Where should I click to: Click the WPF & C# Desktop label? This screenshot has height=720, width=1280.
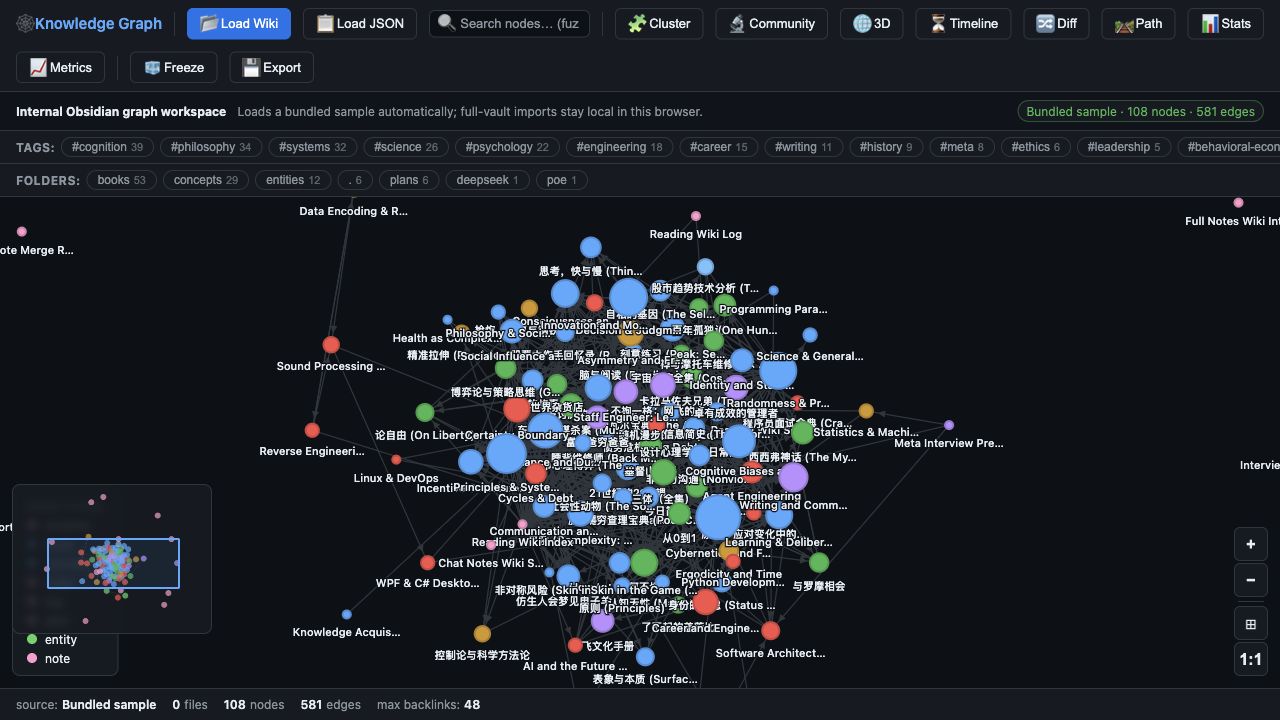[x=428, y=583]
